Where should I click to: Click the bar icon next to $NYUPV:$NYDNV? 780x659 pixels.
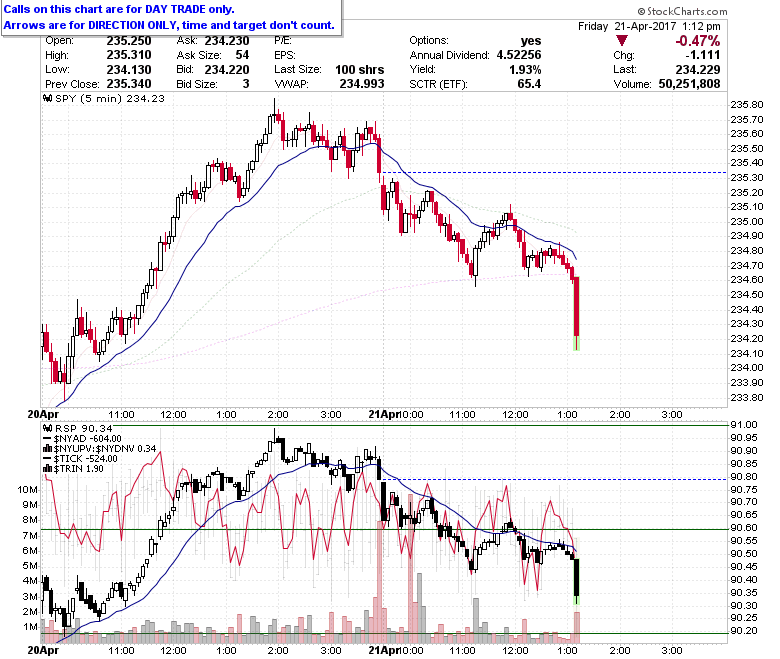pyautogui.click(x=48, y=449)
